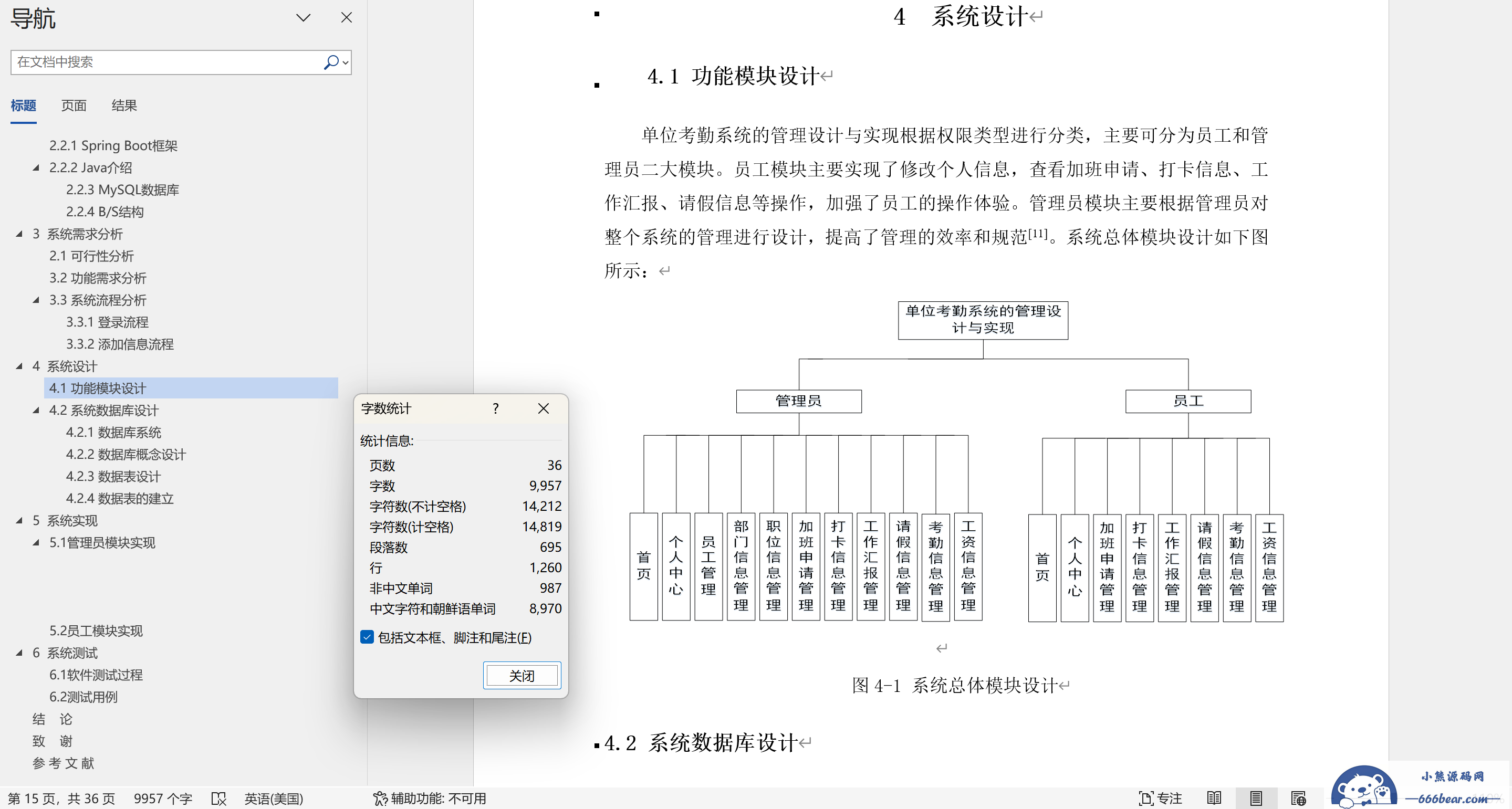1512x809 pixels.
Task: Select heading 4.1 功能模块设计
Action: coord(191,388)
